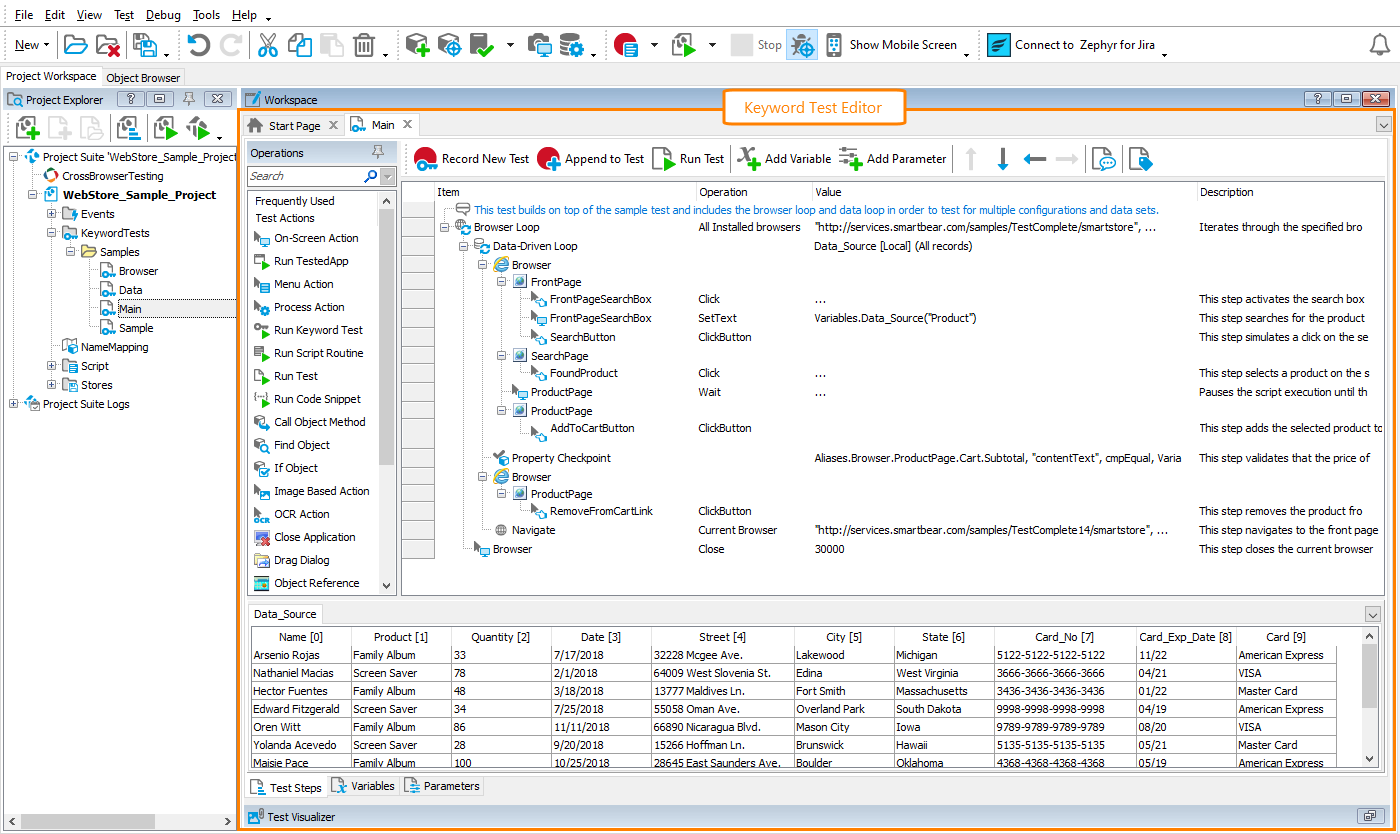Click the box icon with blue target
Image resolution: width=1400 pixels, height=834 pixels.
[450, 45]
